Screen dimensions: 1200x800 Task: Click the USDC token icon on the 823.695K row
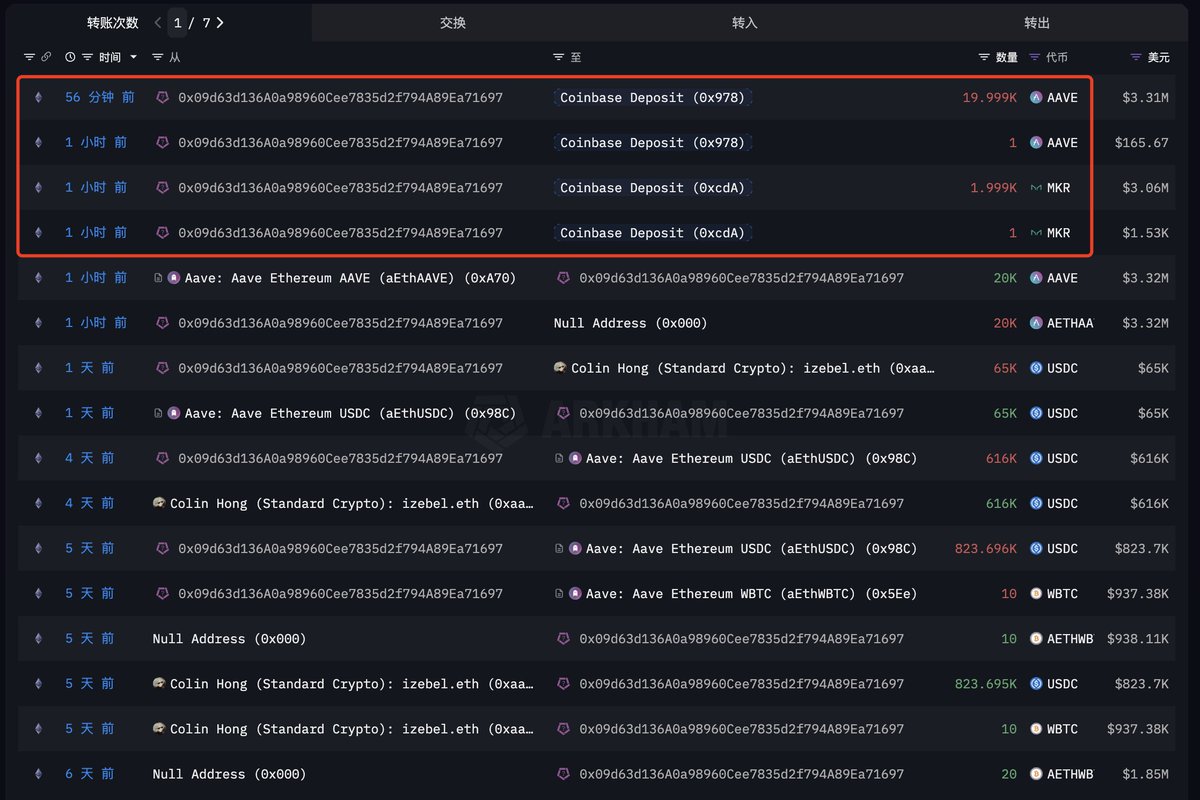pyautogui.click(x=1037, y=684)
